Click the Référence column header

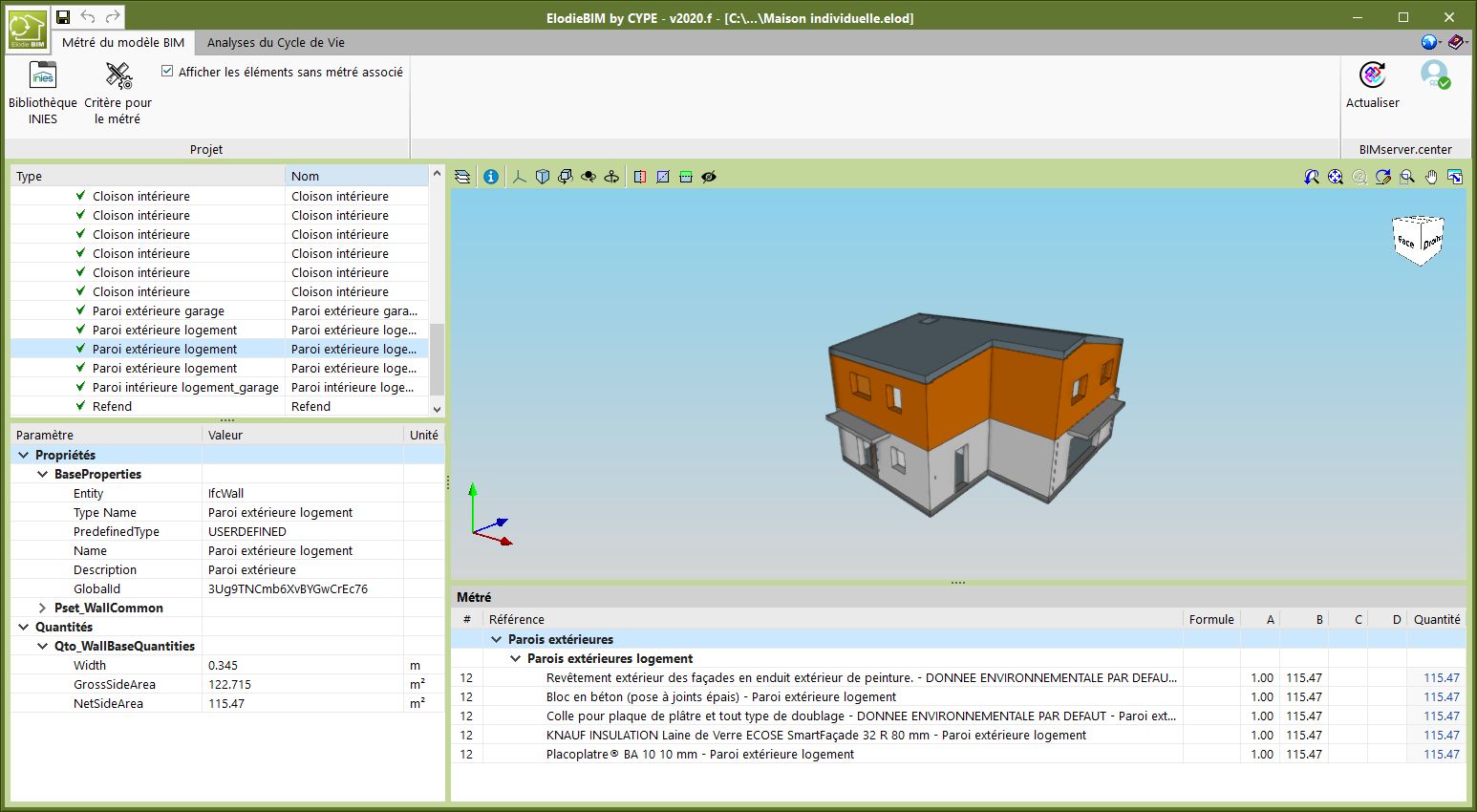click(x=833, y=619)
